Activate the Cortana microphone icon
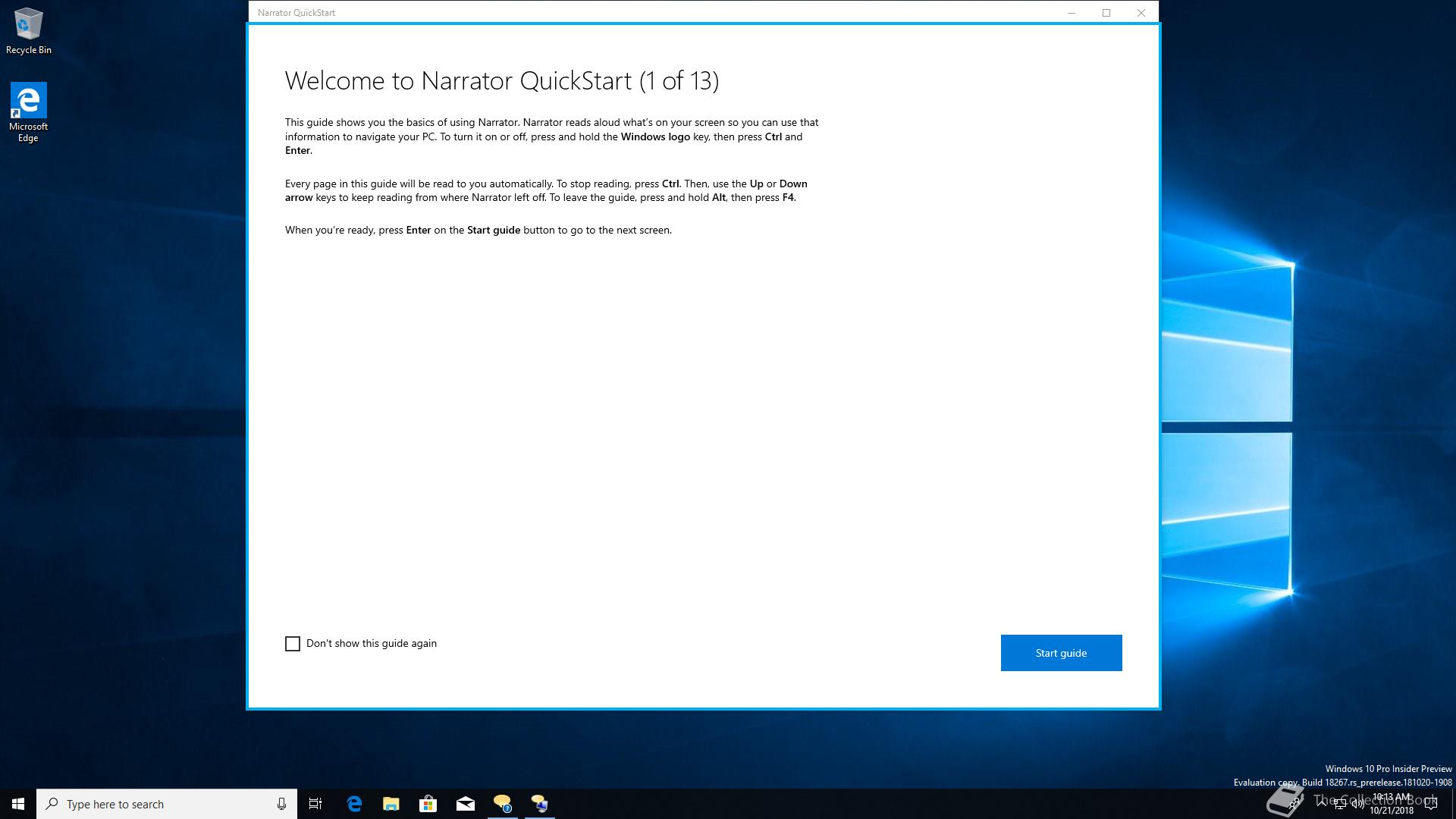The image size is (1456, 819). (x=281, y=804)
